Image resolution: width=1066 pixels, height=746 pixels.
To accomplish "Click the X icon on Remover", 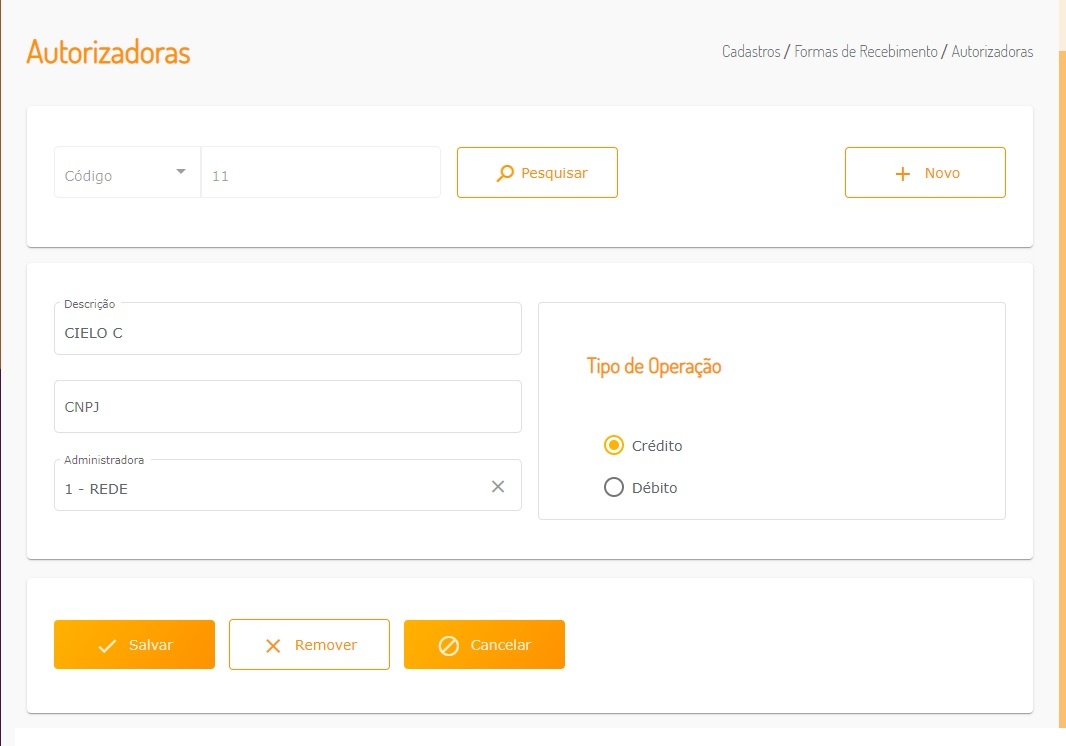I will click(273, 646).
